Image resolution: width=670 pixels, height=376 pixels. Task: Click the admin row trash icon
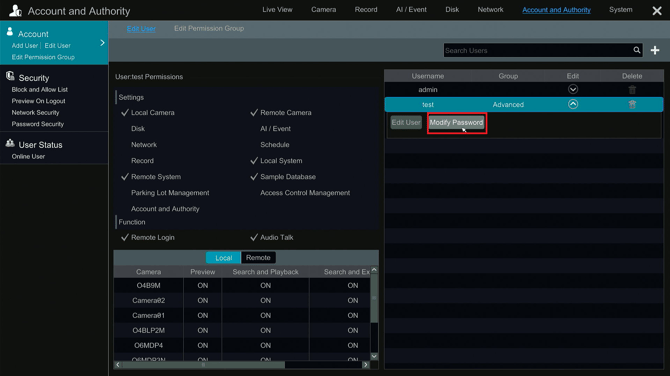tap(632, 89)
